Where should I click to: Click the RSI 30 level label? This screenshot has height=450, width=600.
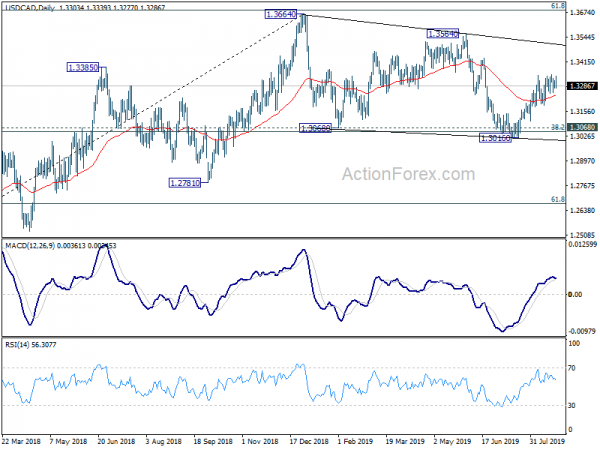pos(571,405)
